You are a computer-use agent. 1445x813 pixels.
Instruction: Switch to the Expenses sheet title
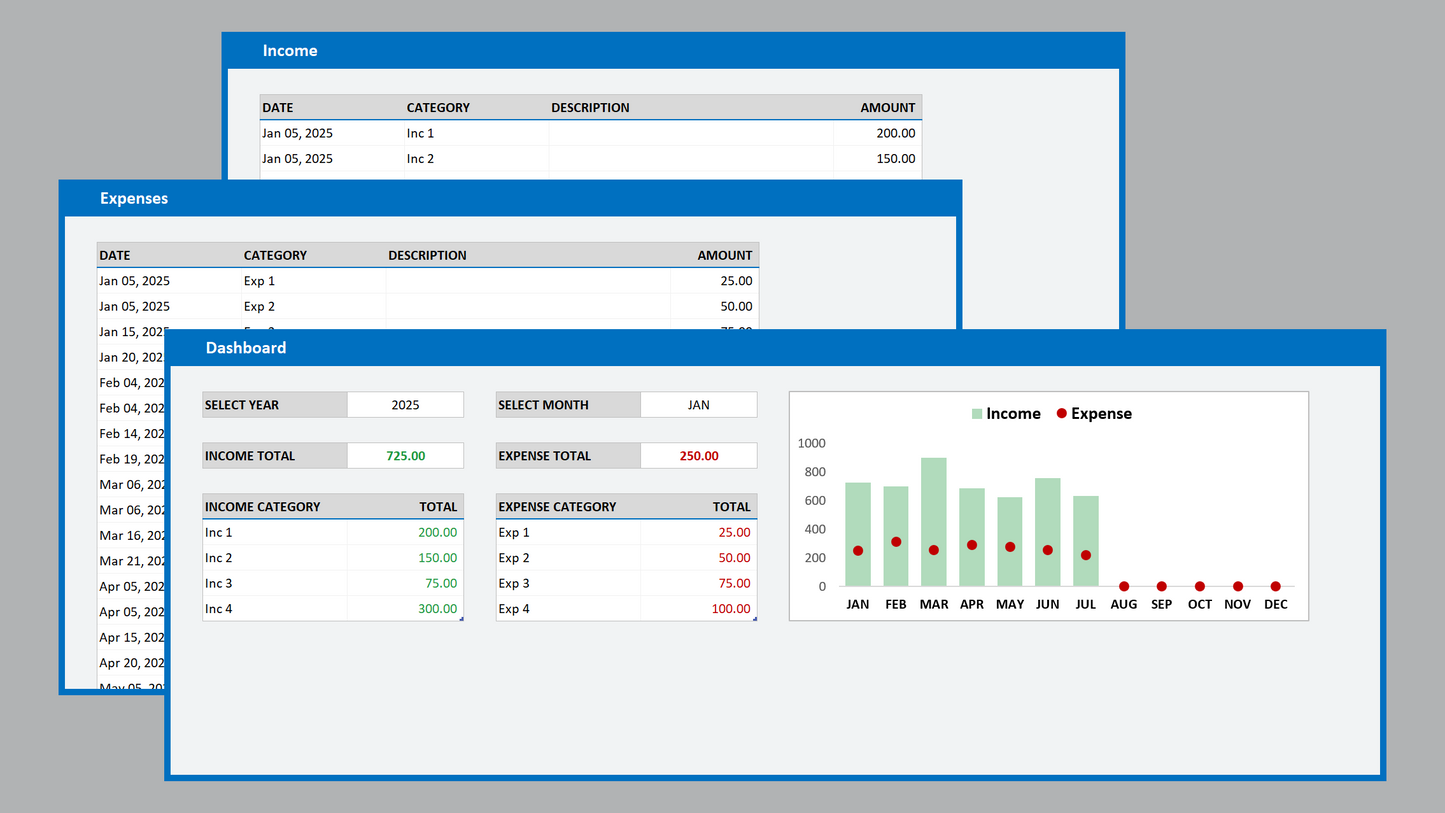pos(134,199)
